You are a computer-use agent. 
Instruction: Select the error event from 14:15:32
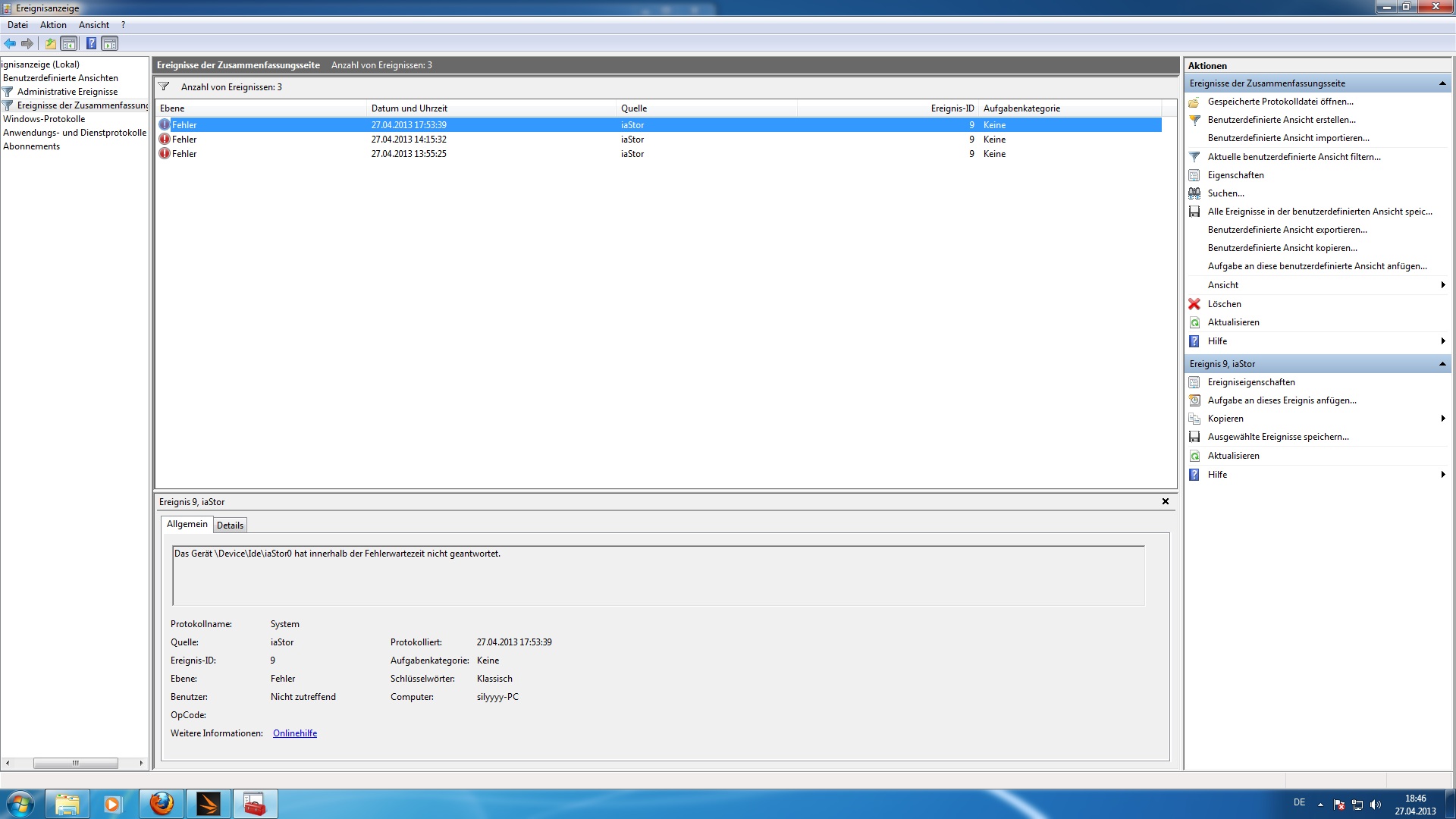408,140
